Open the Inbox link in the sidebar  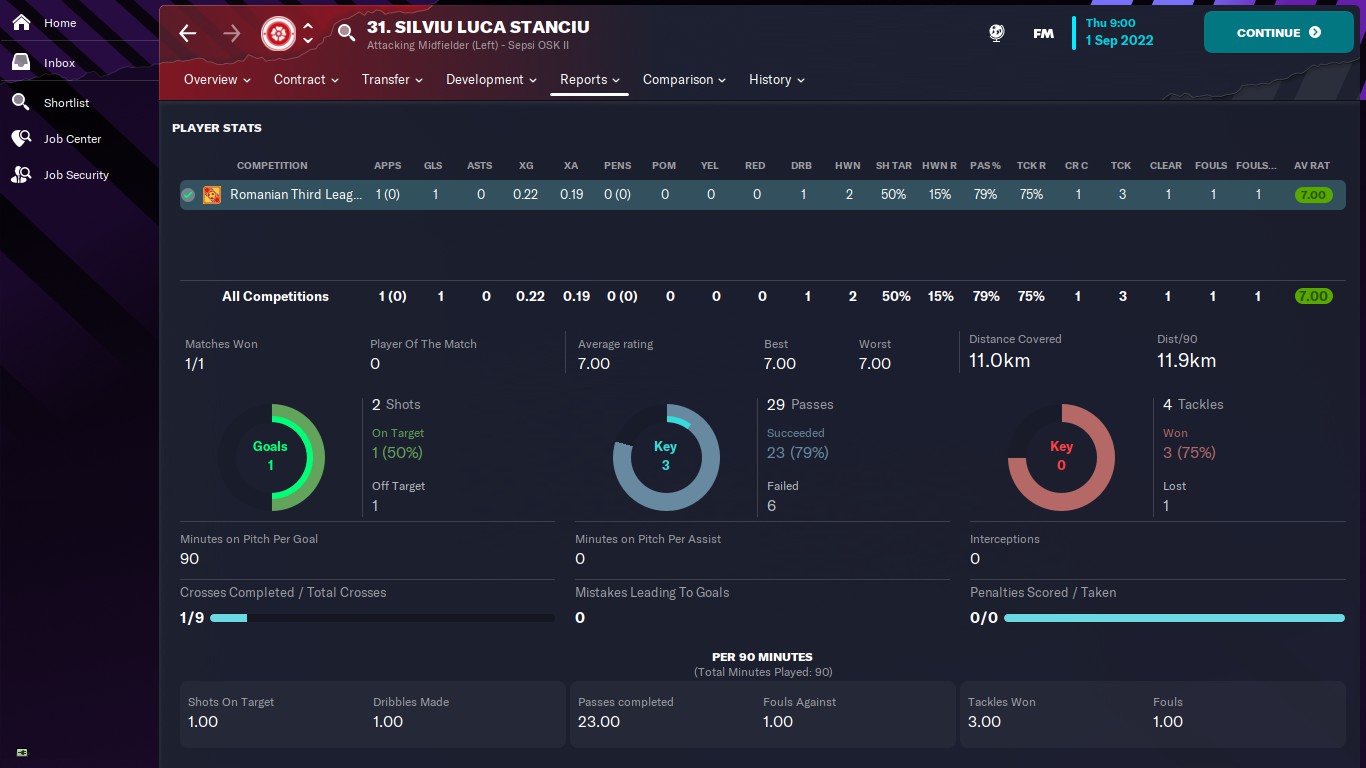click(x=59, y=63)
